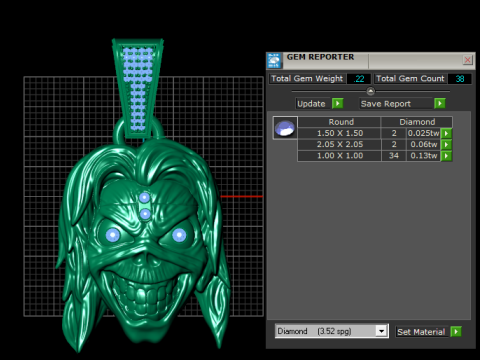This screenshot has width=480, height=360.
Task: Select the upper forehead gem on the model
Action: point(144,198)
